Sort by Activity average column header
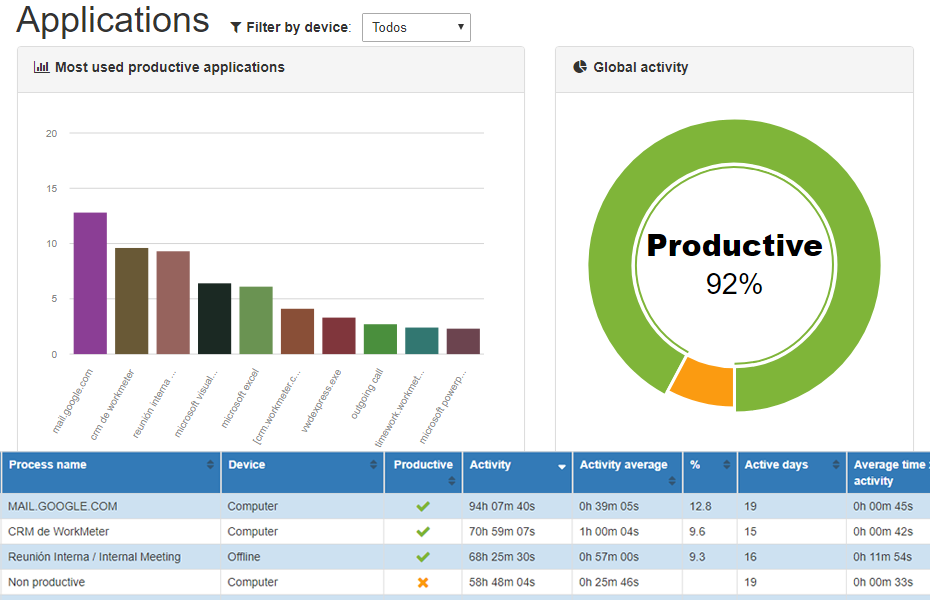This screenshot has width=930, height=600. pyautogui.click(x=623, y=465)
